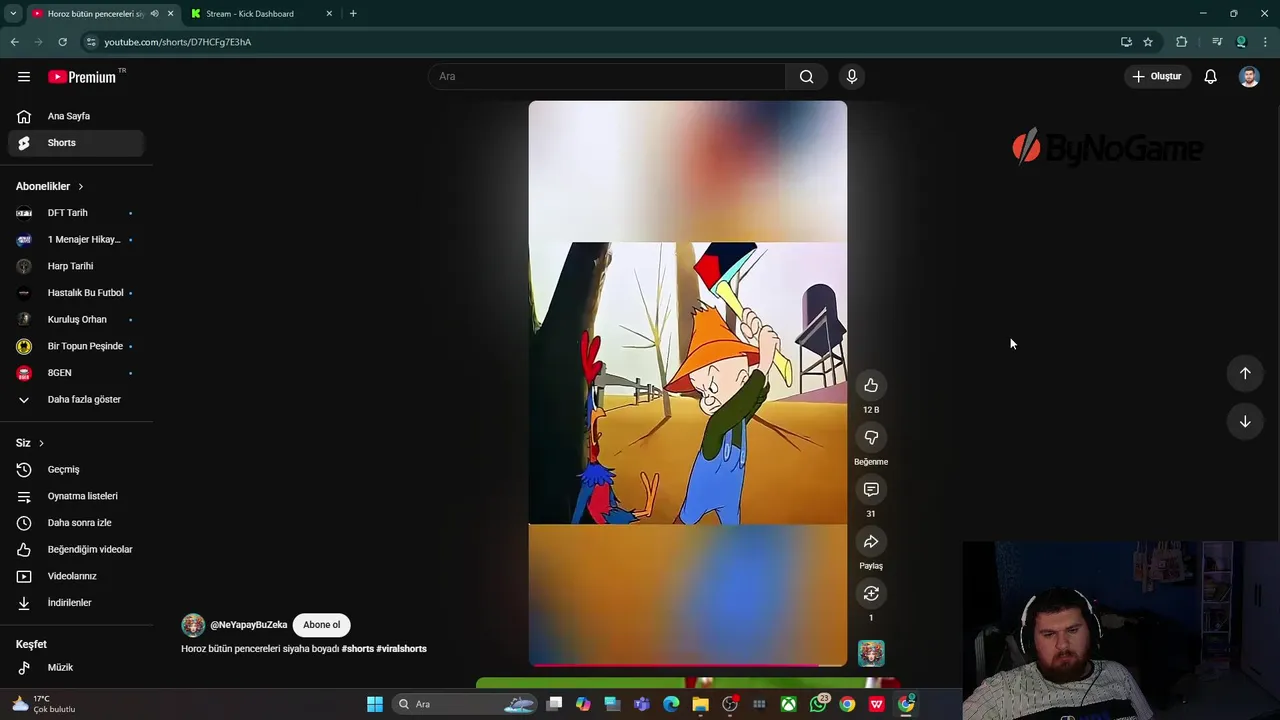
Task: Open the account avatar menu
Action: [1249, 76]
